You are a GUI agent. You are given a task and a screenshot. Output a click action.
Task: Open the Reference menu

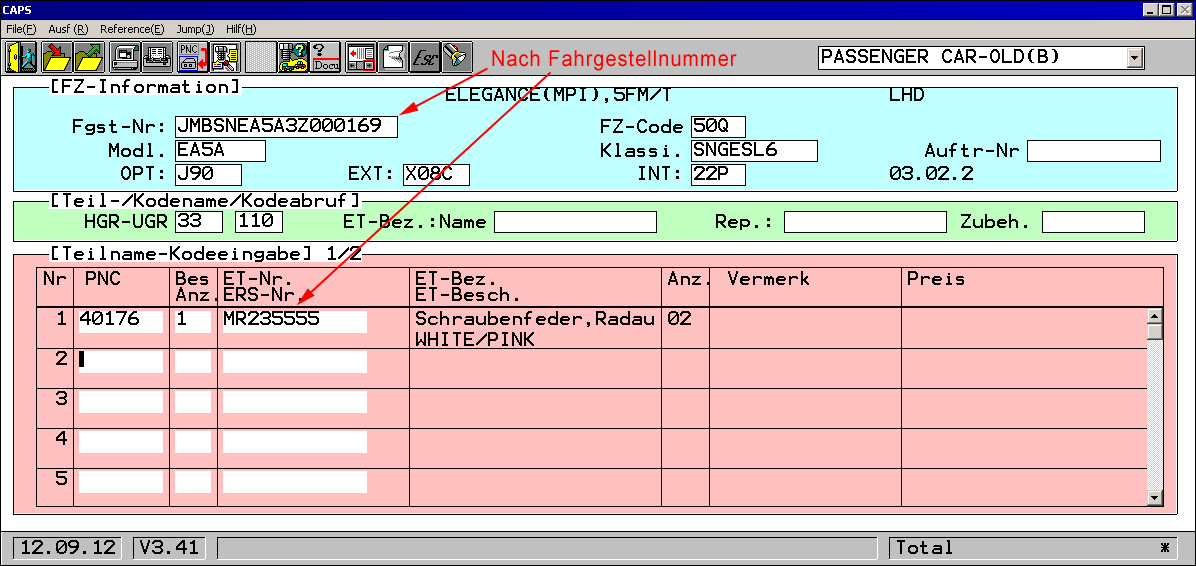(132, 29)
